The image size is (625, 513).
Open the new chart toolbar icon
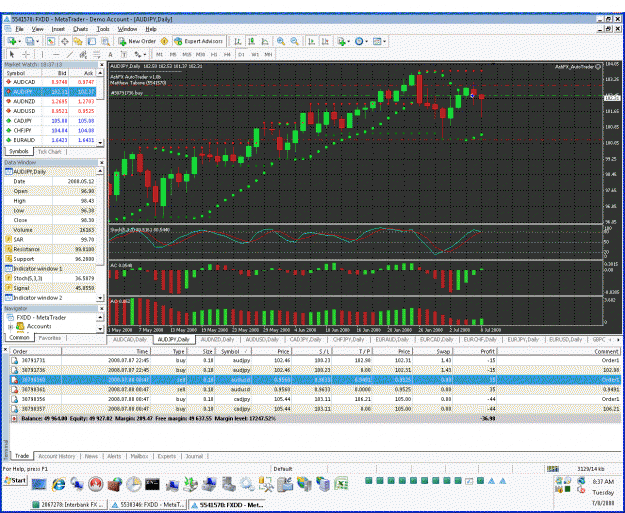tap(12, 41)
